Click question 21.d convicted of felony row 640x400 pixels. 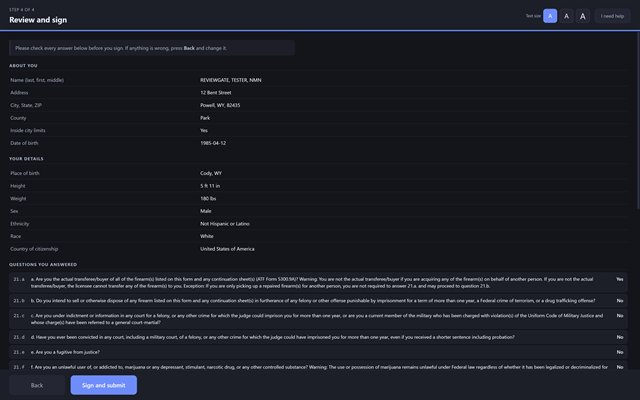[318, 337]
